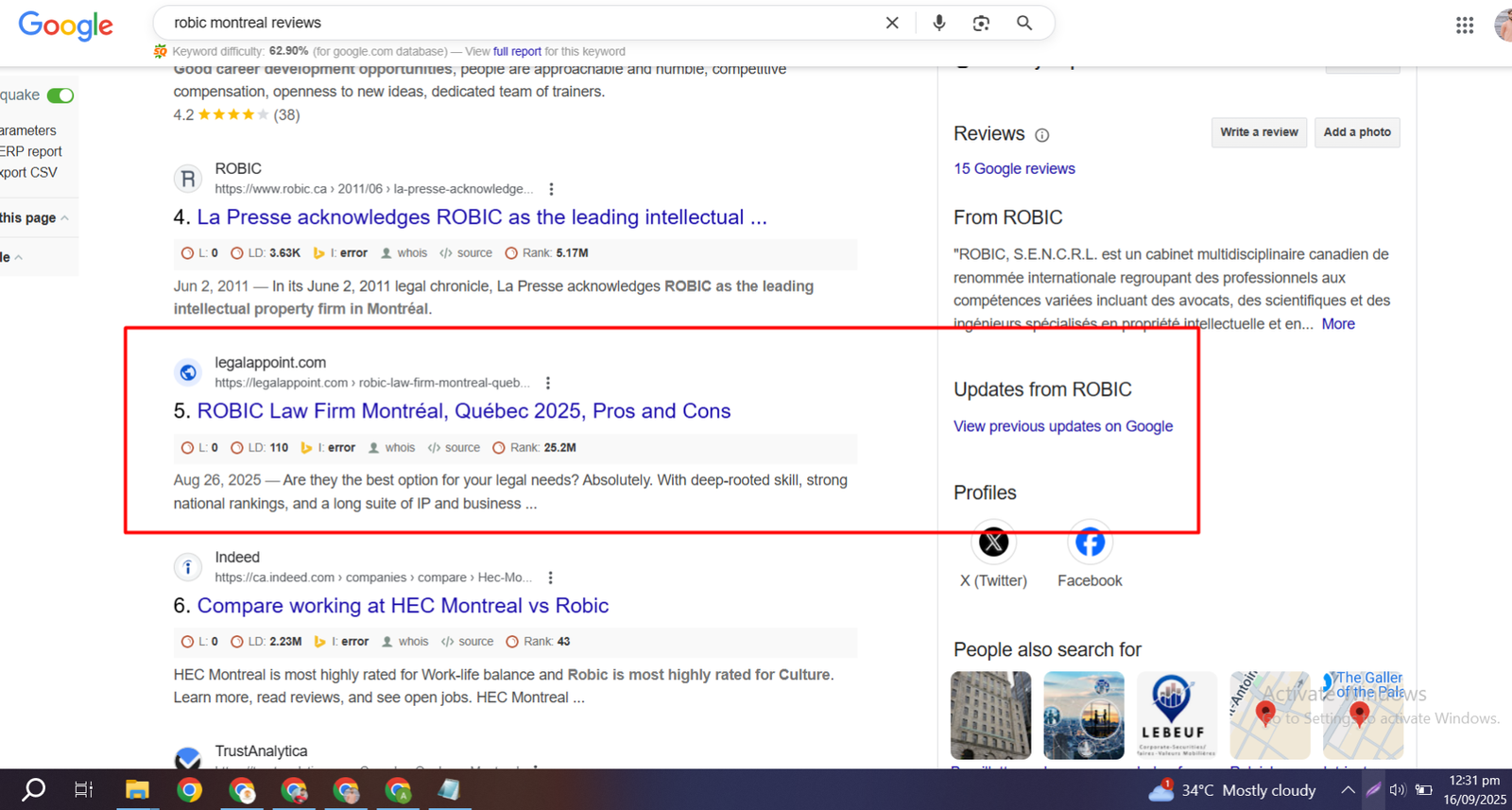The width and height of the screenshot is (1512, 810).
Task: Collapse the 'this page' section chevron
Action: (x=65, y=218)
